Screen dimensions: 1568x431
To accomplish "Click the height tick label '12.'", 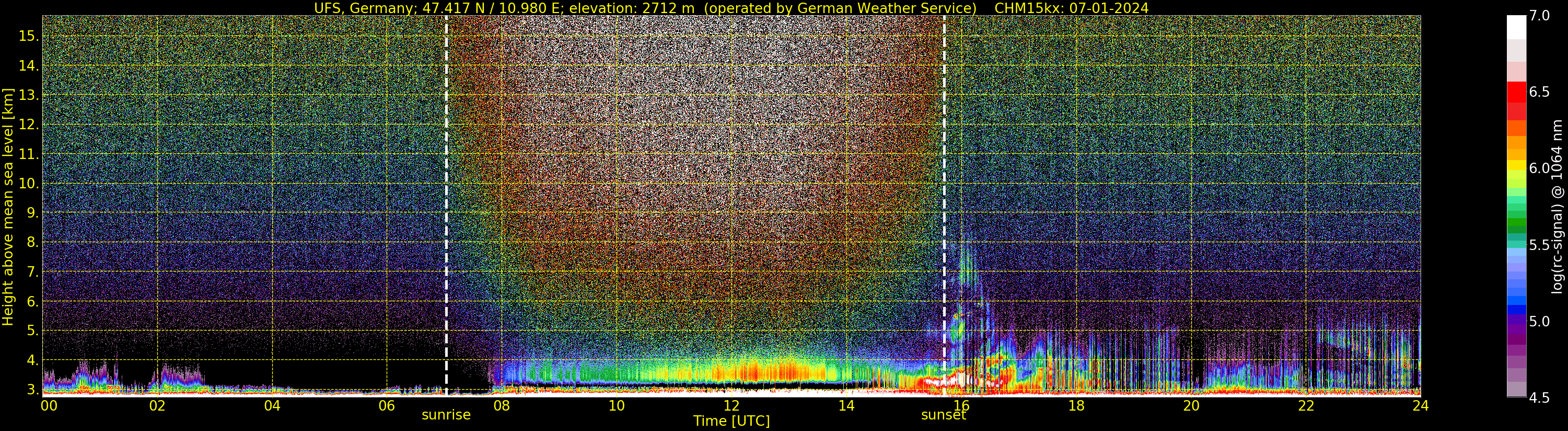I will point(29,124).
